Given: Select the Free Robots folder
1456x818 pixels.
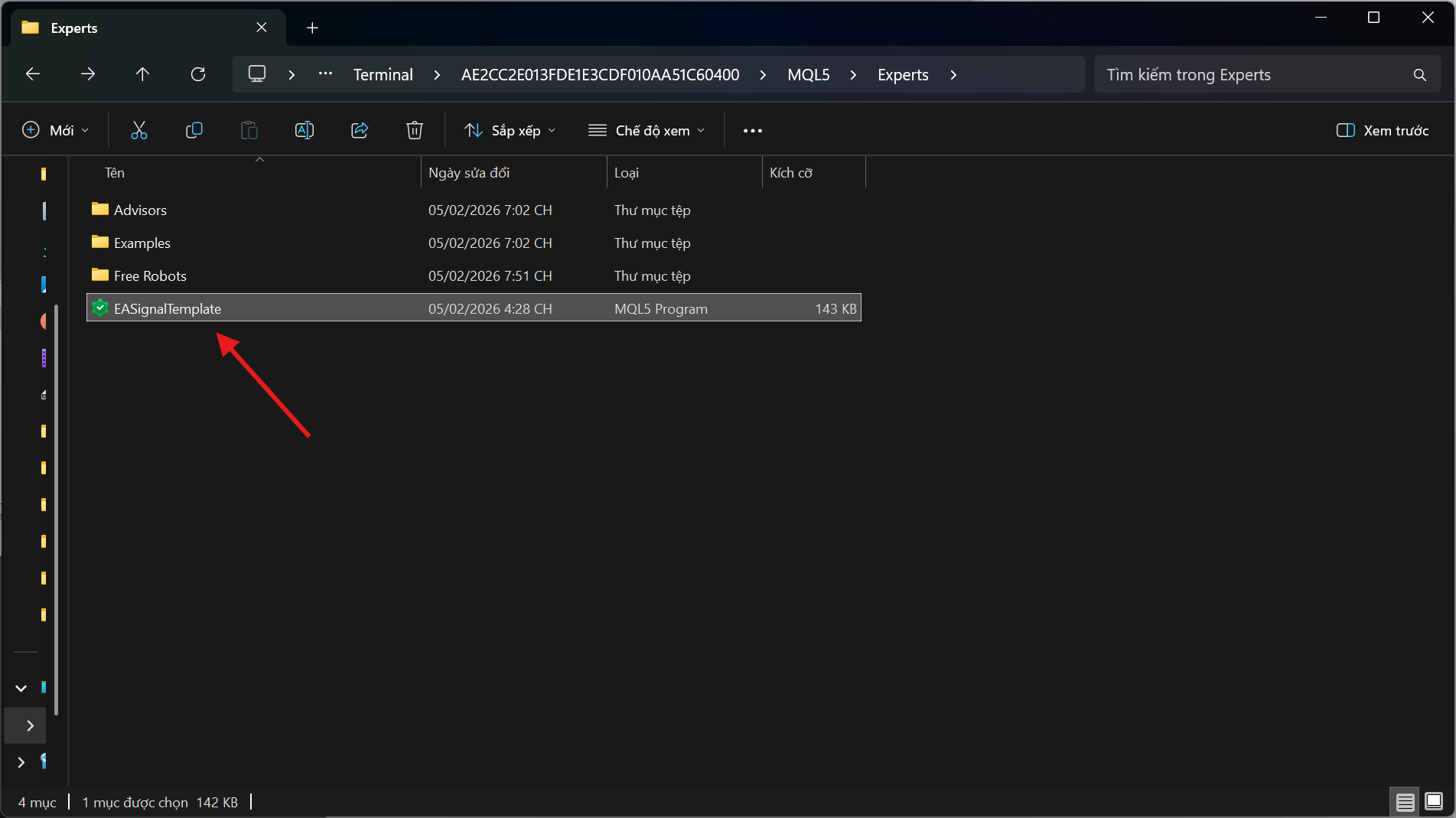Looking at the screenshot, I should click(474, 275).
